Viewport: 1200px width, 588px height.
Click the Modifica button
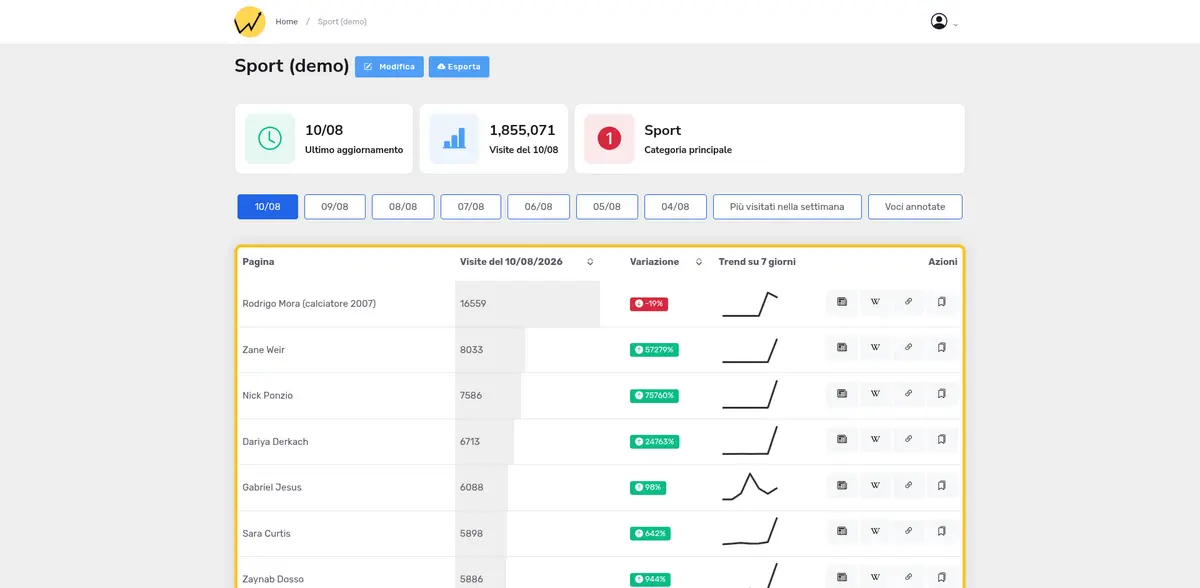pos(389,67)
